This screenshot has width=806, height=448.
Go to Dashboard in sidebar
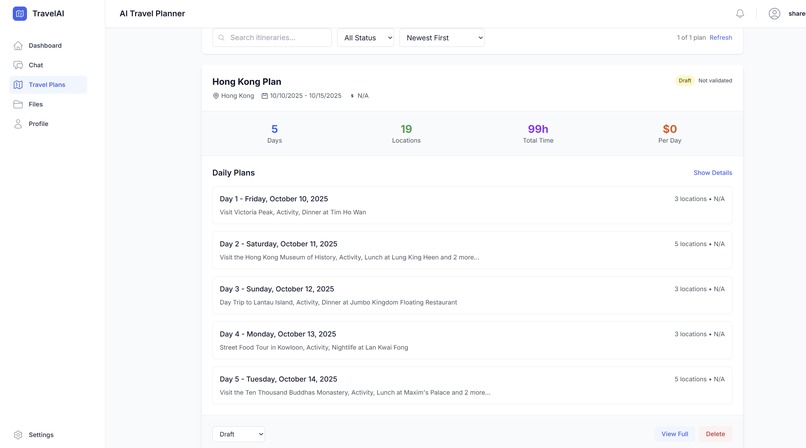[x=48, y=46]
